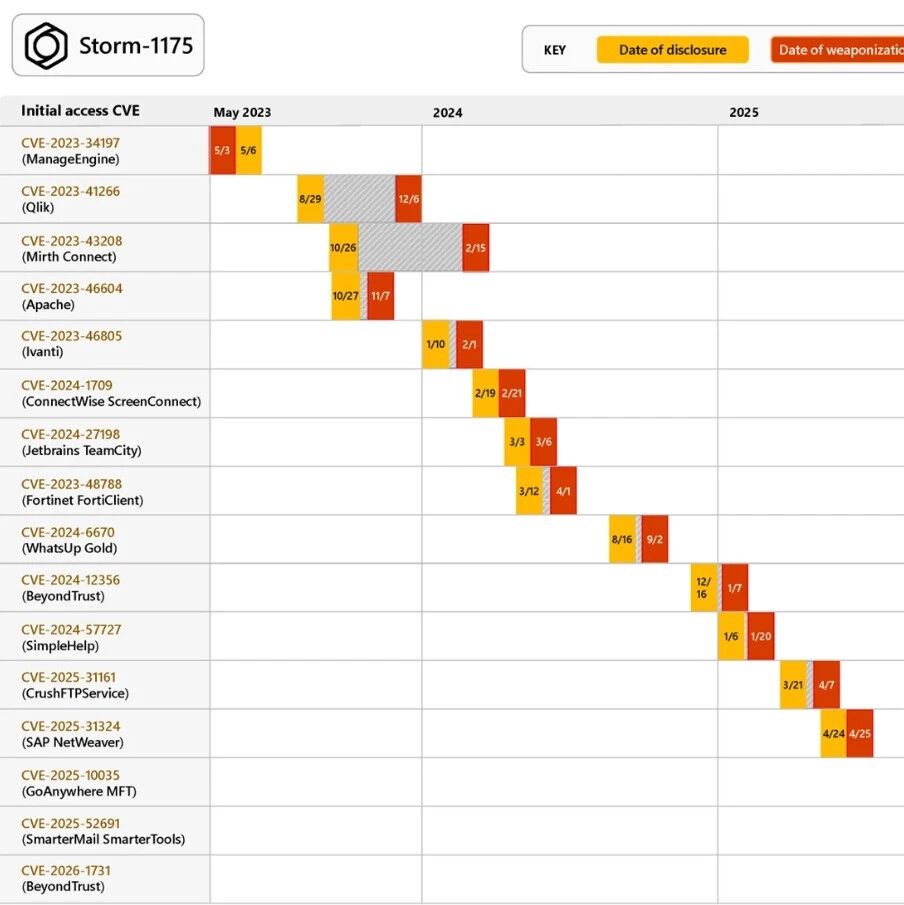Open the CVE-2023-48788 link
904x905 pixels.
click(x=72, y=484)
